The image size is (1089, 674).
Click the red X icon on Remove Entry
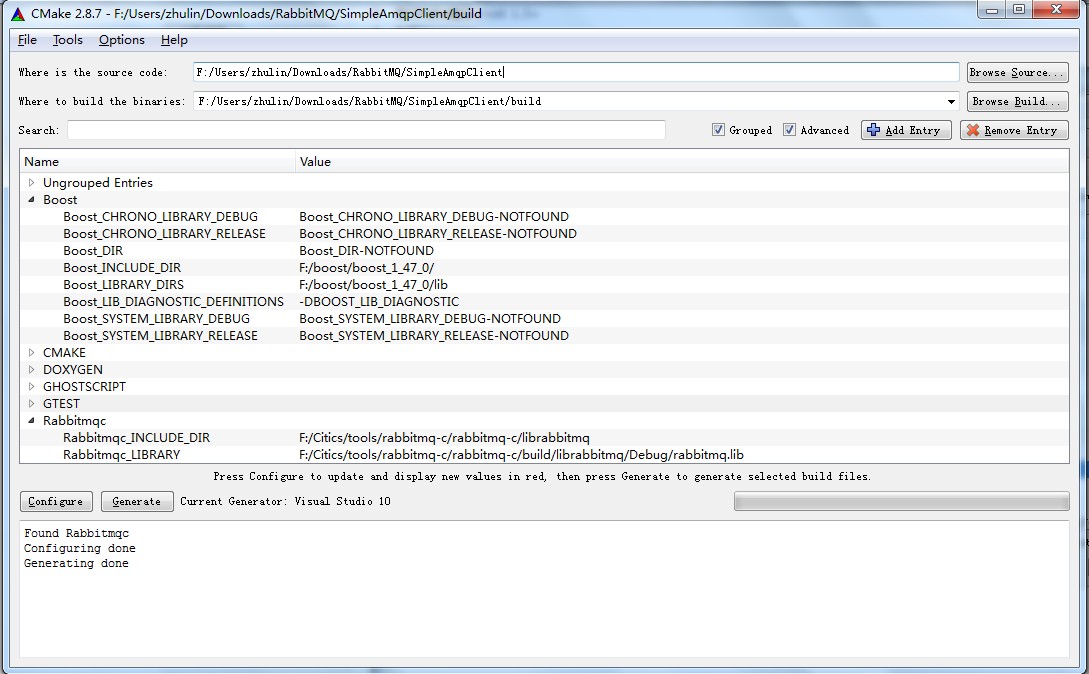tap(973, 130)
